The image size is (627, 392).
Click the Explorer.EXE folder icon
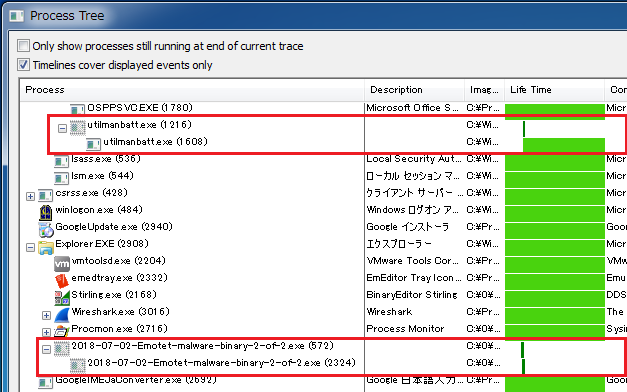click(x=46, y=247)
